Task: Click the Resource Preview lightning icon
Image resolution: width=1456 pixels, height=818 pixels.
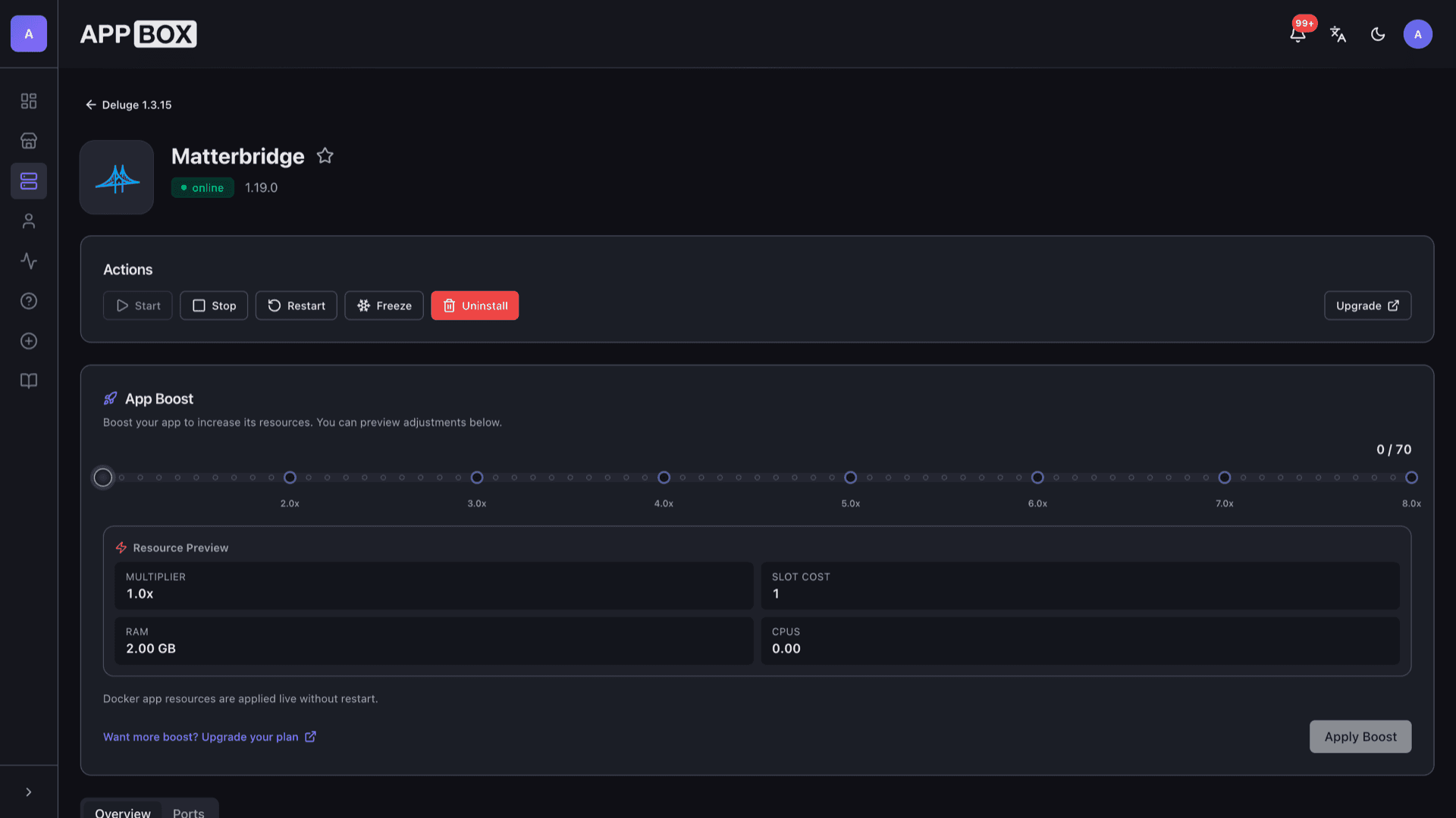Action: (121, 547)
